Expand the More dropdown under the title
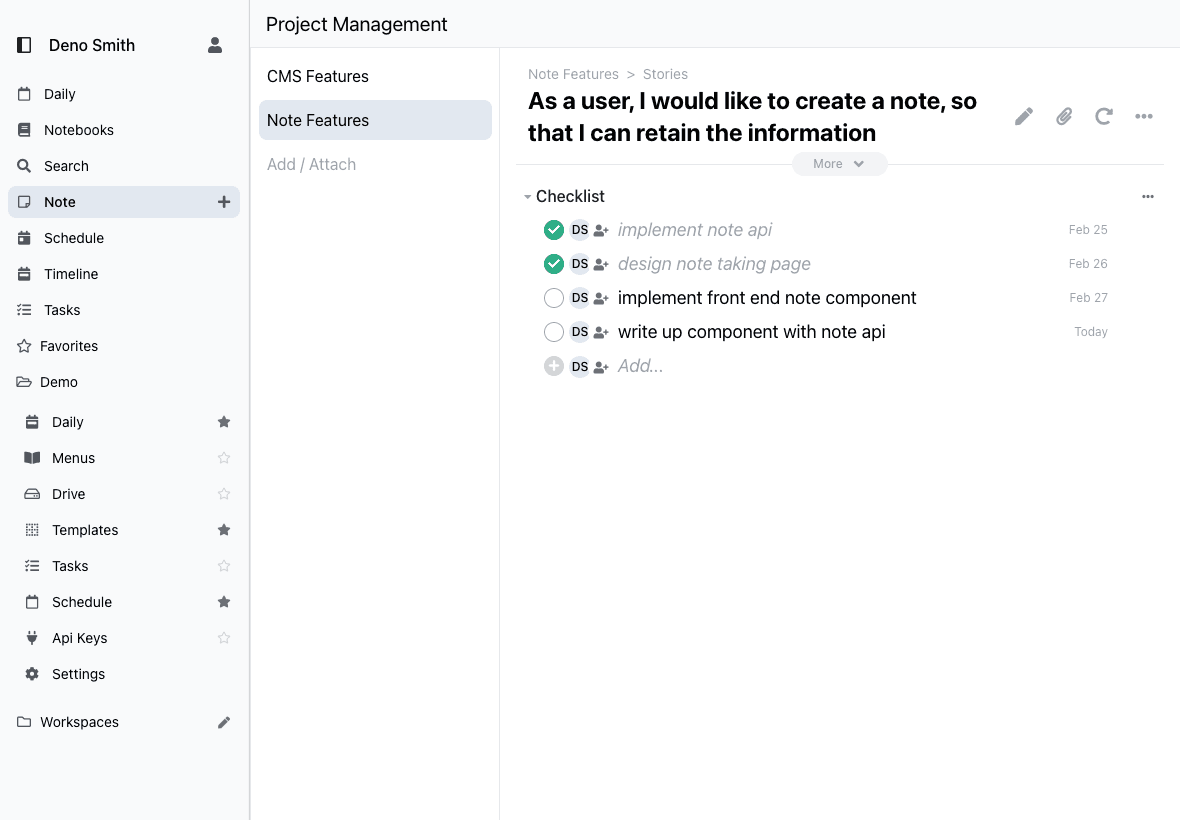Image resolution: width=1180 pixels, height=820 pixels. [839, 164]
